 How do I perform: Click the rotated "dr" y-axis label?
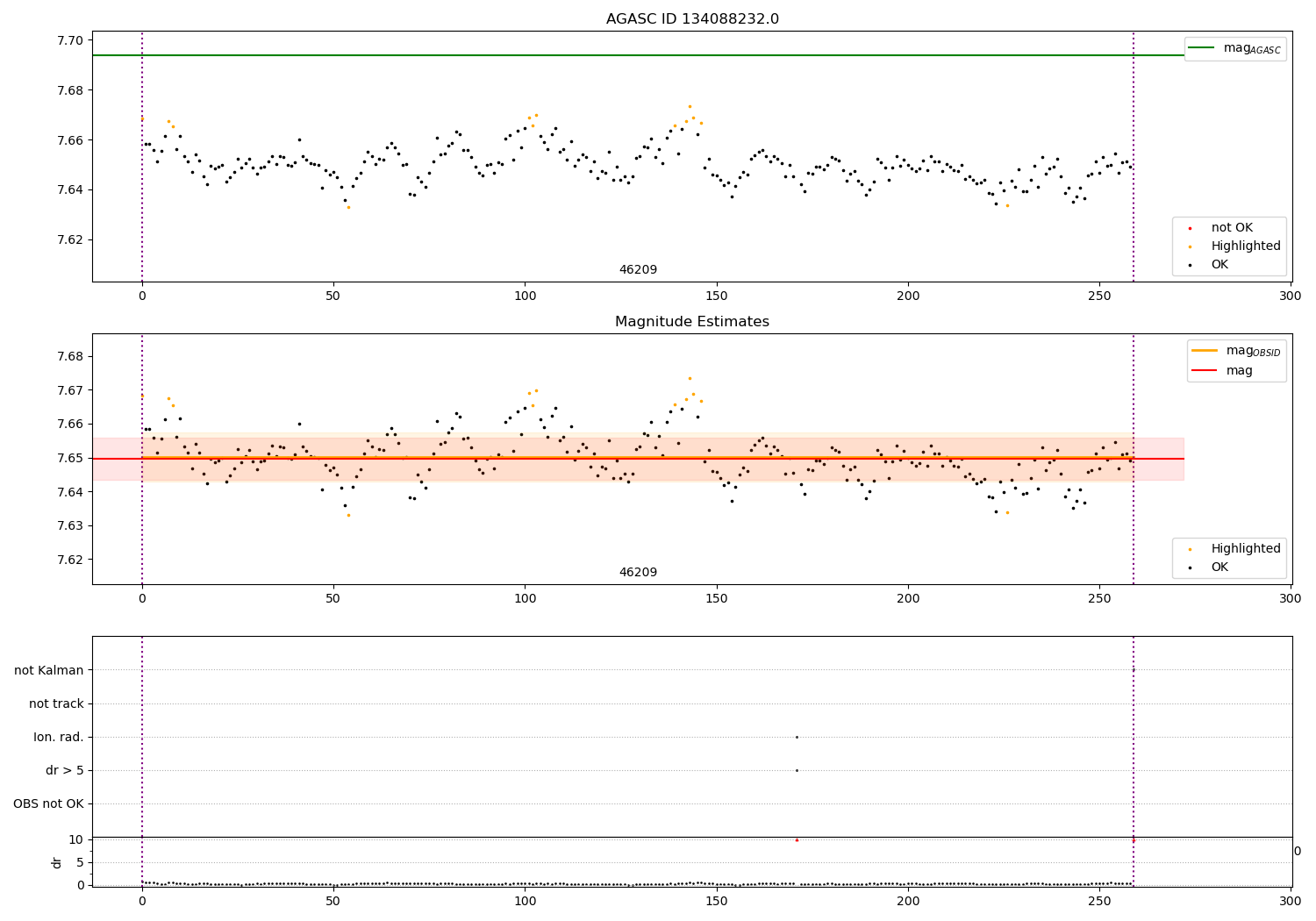[57, 862]
